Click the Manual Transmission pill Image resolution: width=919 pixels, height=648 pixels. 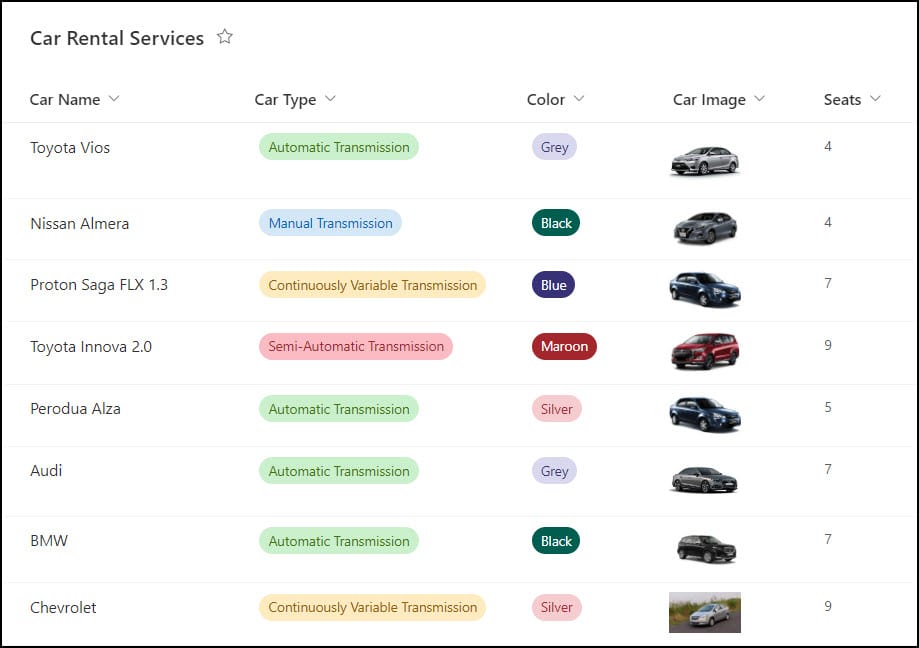tap(331, 223)
